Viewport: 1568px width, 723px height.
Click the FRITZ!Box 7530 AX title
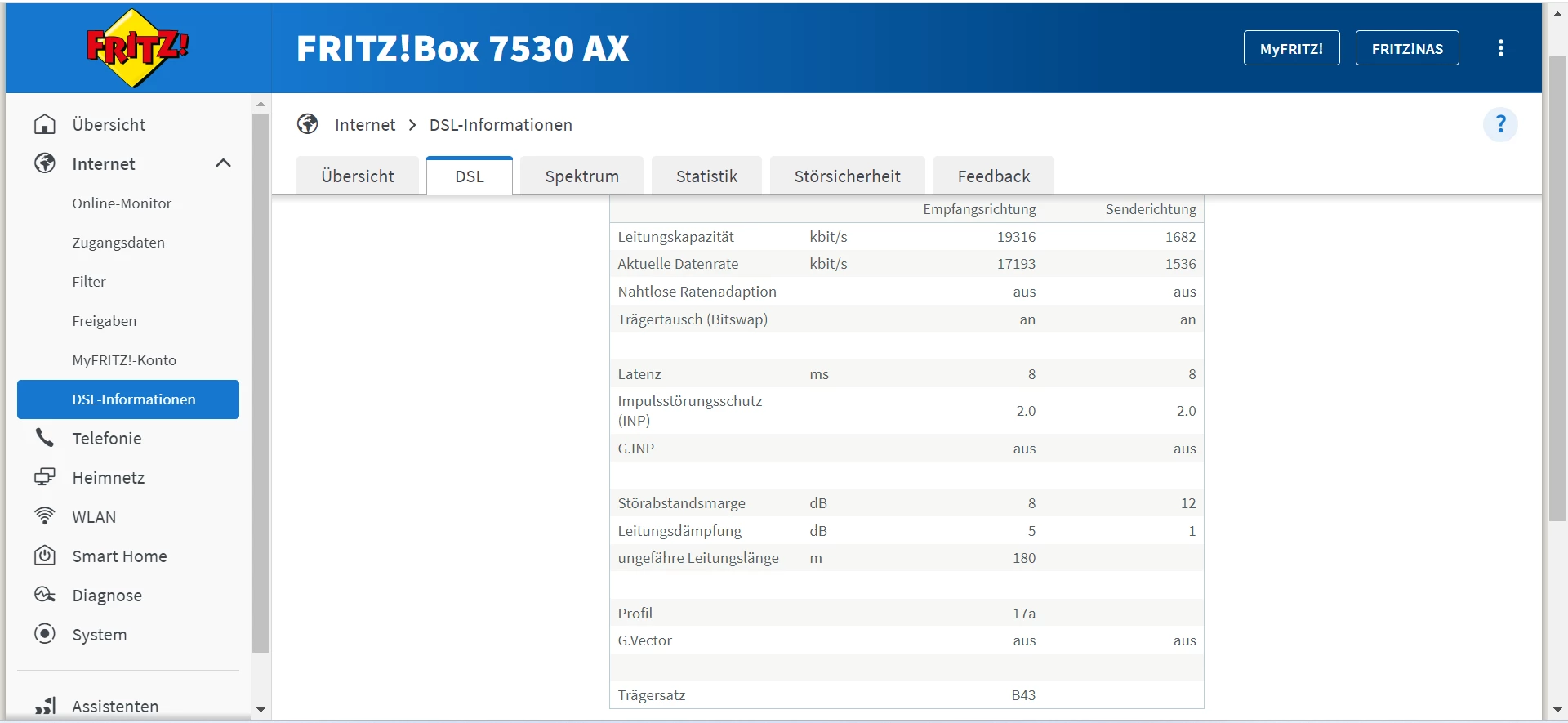click(x=462, y=49)
